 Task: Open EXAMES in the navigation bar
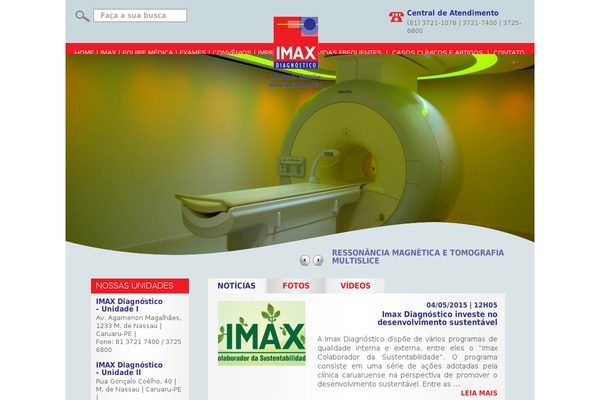(x=192, y=52)
